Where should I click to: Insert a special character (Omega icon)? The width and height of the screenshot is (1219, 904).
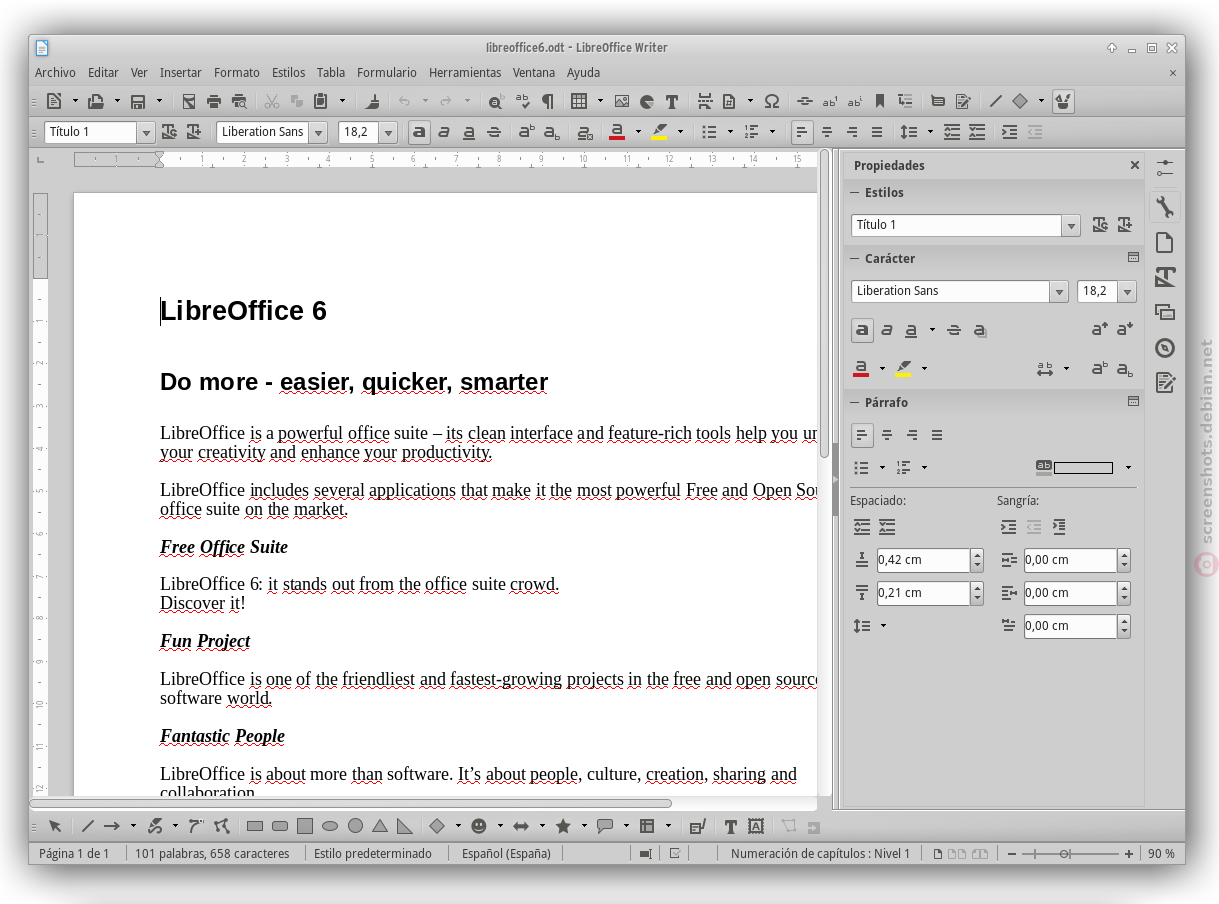pos(772,101)
